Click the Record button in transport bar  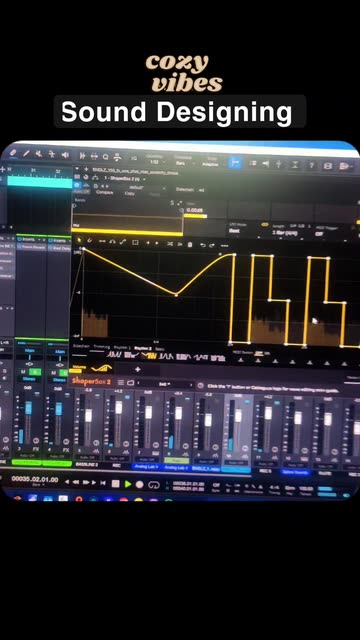pyautogui.click(x=140, y=484)
